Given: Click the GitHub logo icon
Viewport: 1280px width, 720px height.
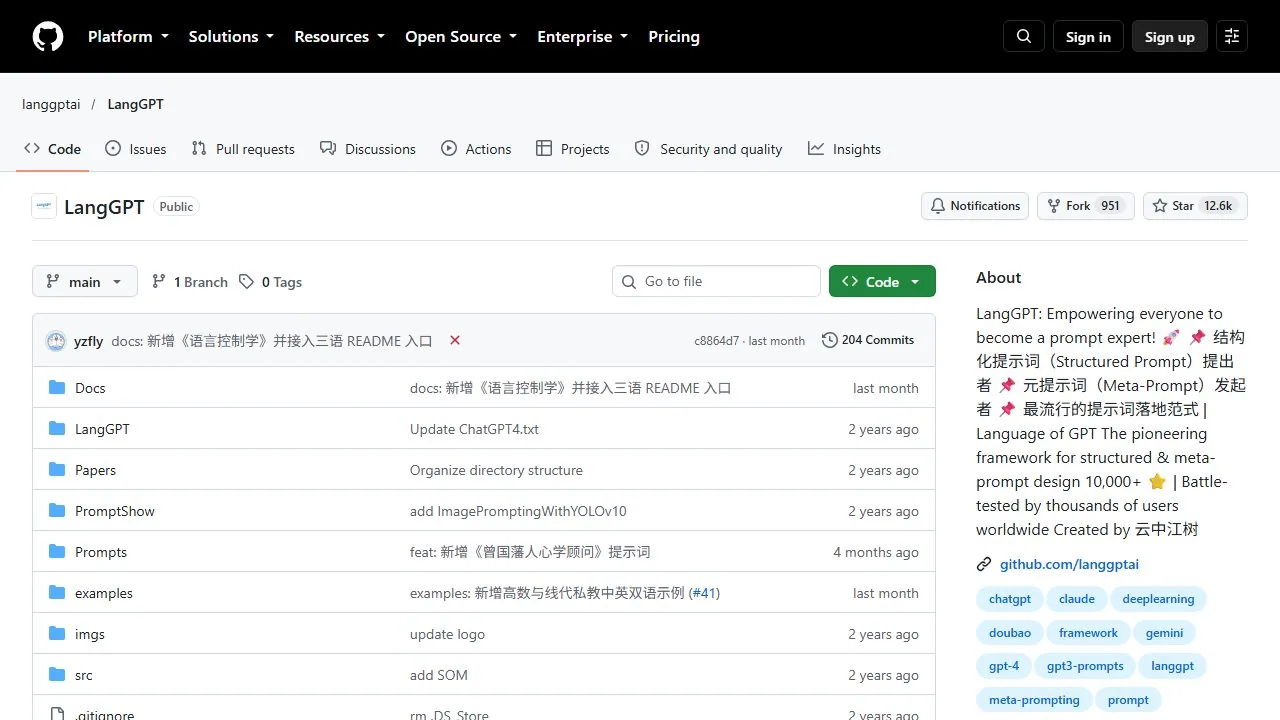Looking at the screenshot, I should tap(48, 37).
